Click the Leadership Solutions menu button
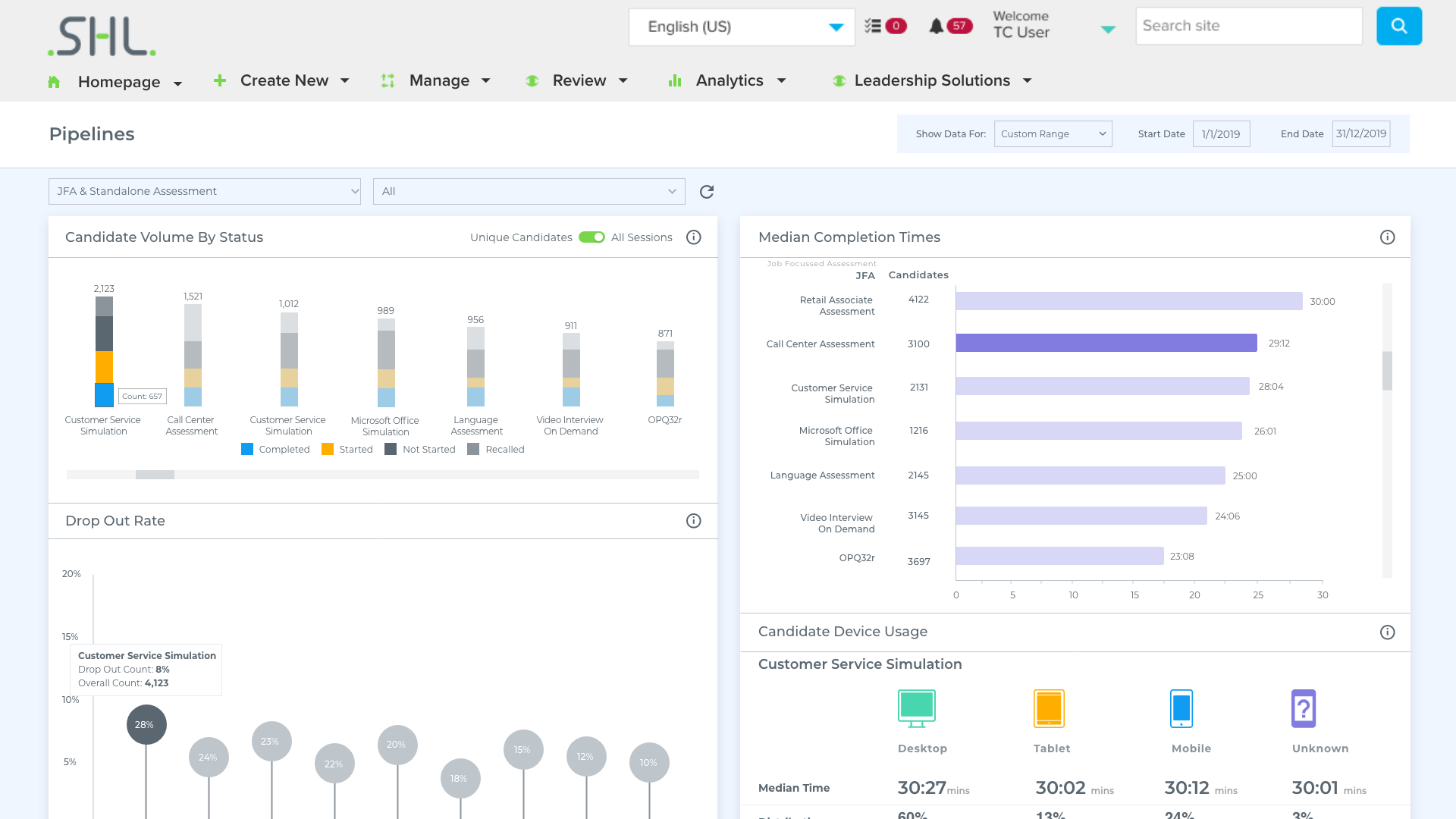Image resolution: width=1456 pixels, height=819 pixels. click(x=933, y=81)
